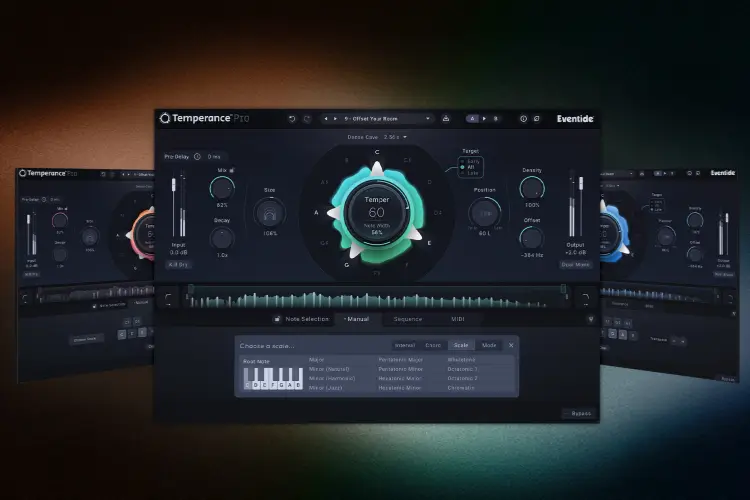Close the Choose a scale panel
Screen dimensions: 750x500
pos(511,345)
